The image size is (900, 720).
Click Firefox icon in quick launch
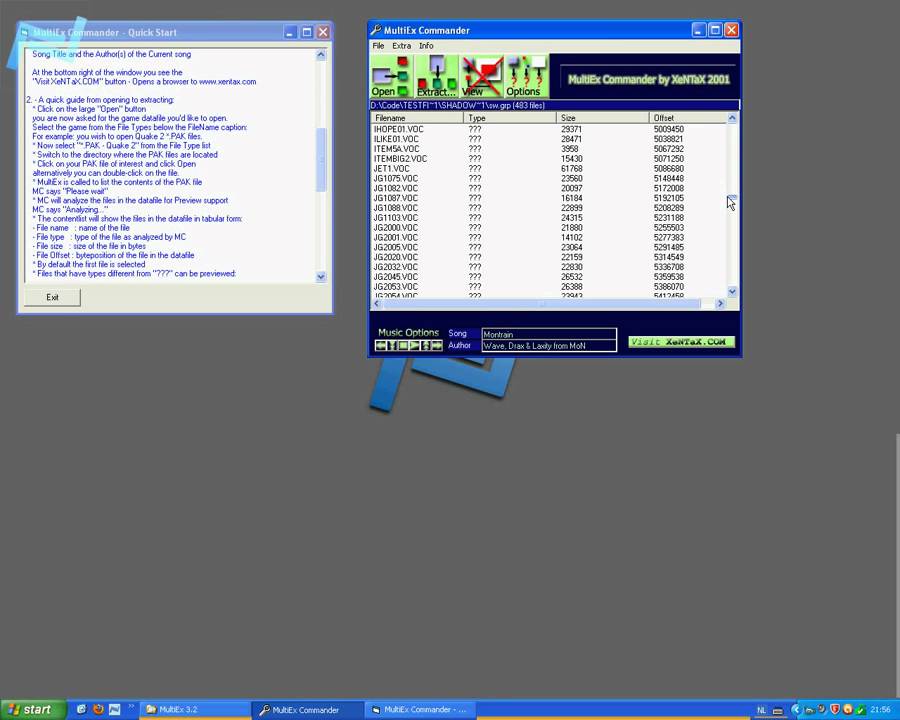pos(98,709)
